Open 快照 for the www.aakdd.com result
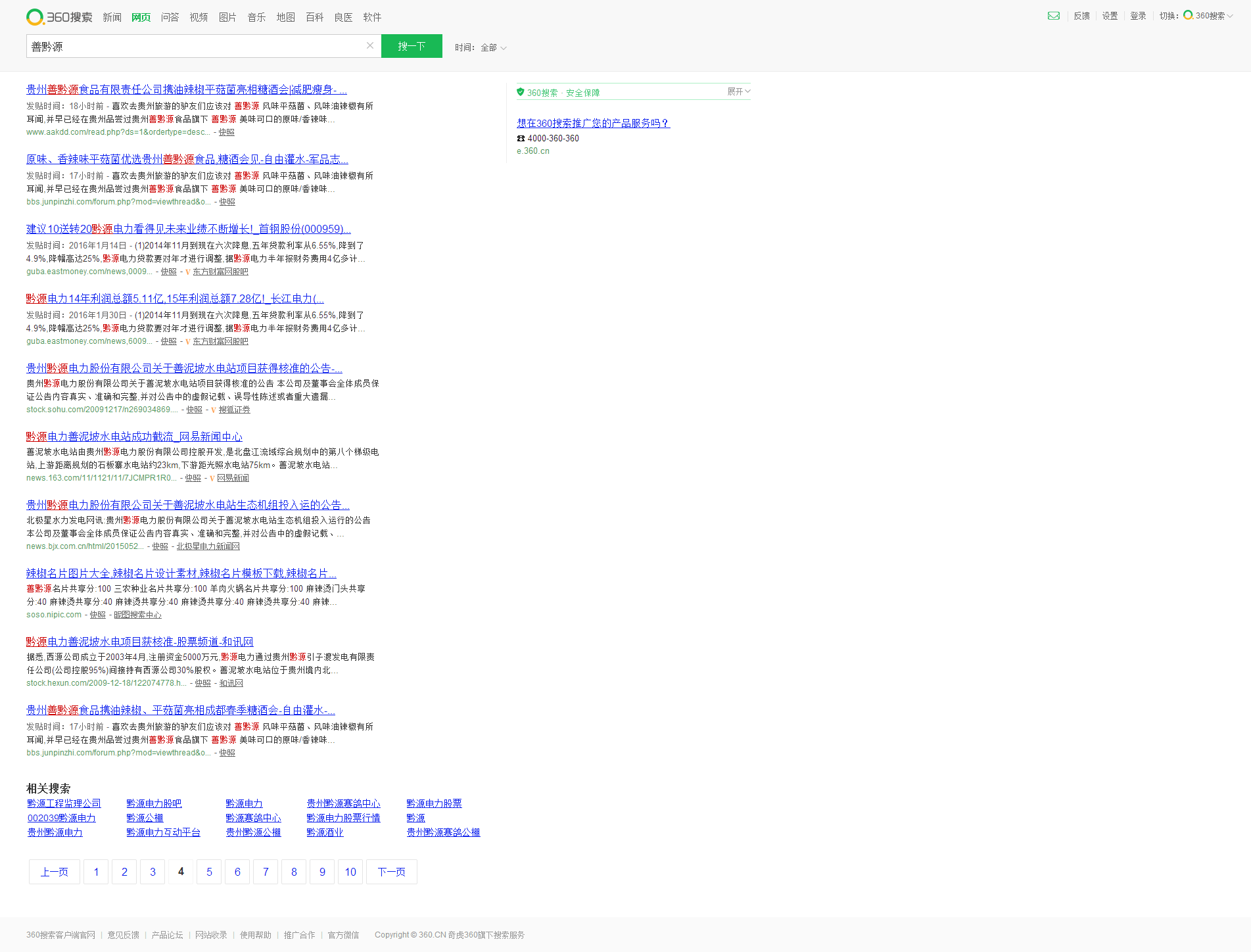This screenshot has height=952, width=1251. [226, 132]
